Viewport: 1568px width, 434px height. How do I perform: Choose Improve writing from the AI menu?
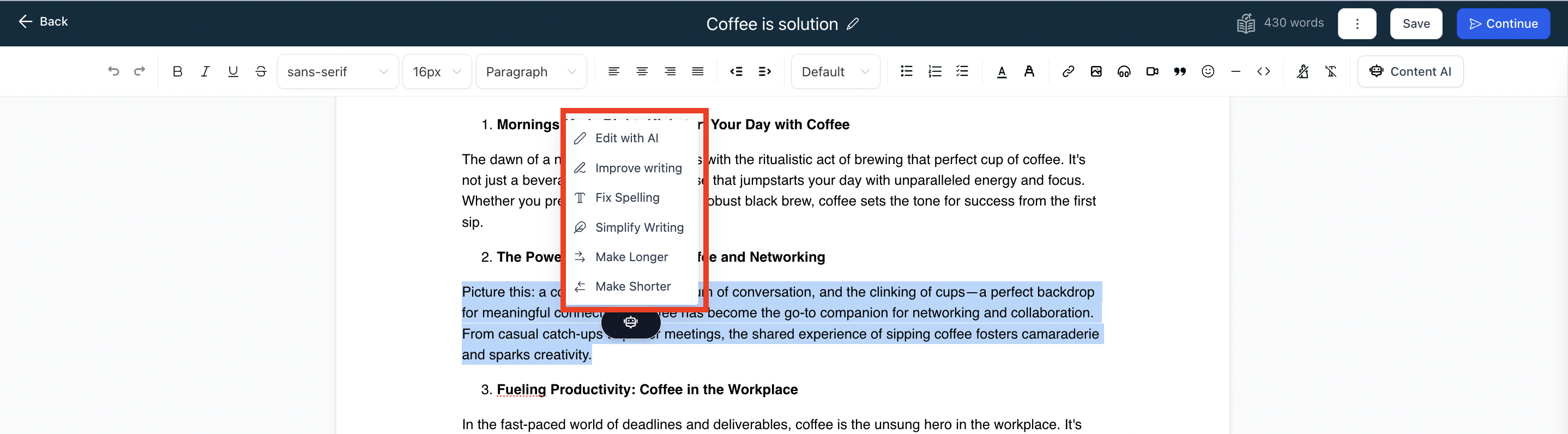pos(638,168)
